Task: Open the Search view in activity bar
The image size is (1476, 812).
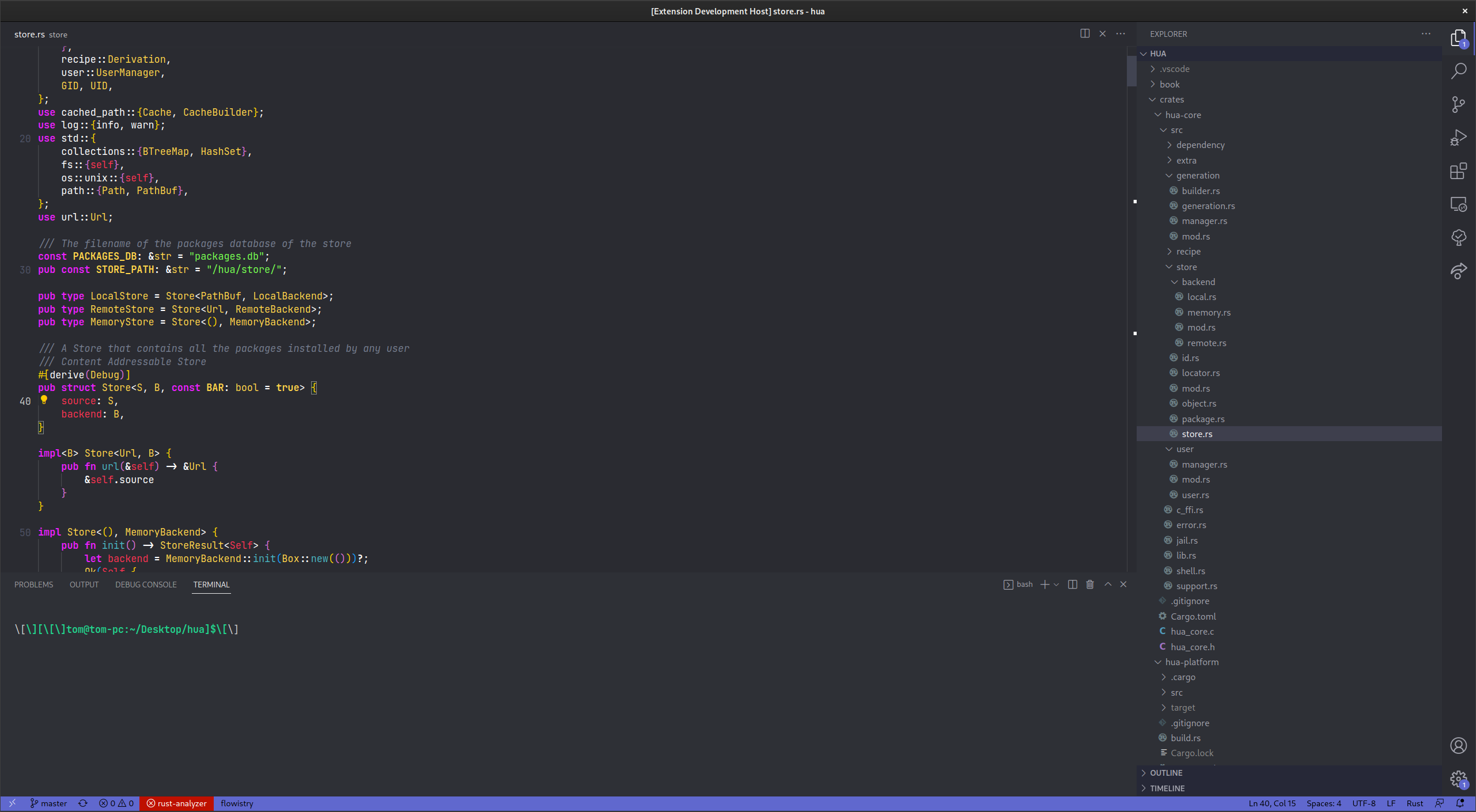Action: tap(1458, 71)
